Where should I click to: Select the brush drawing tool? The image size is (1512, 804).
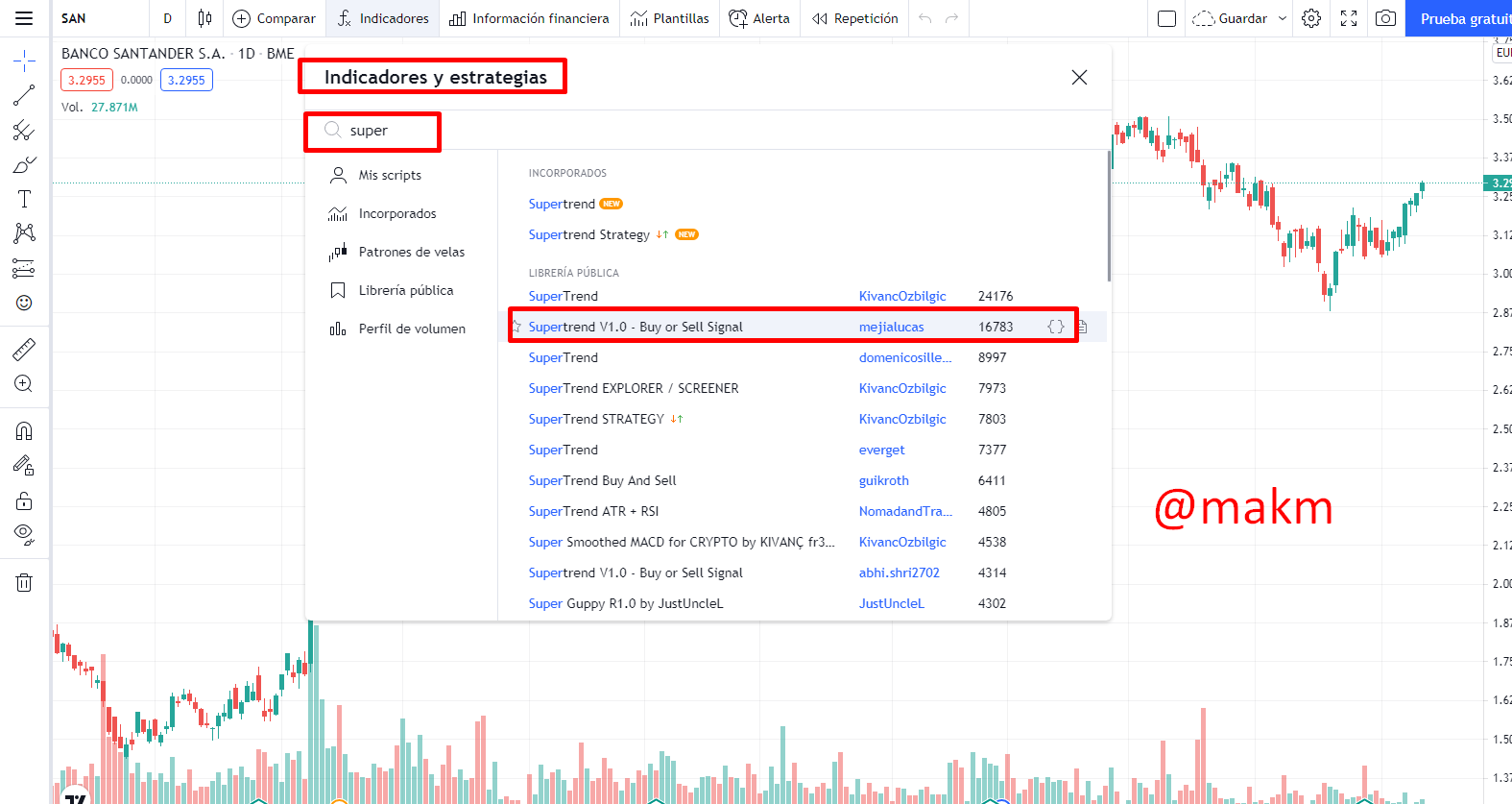24,164
